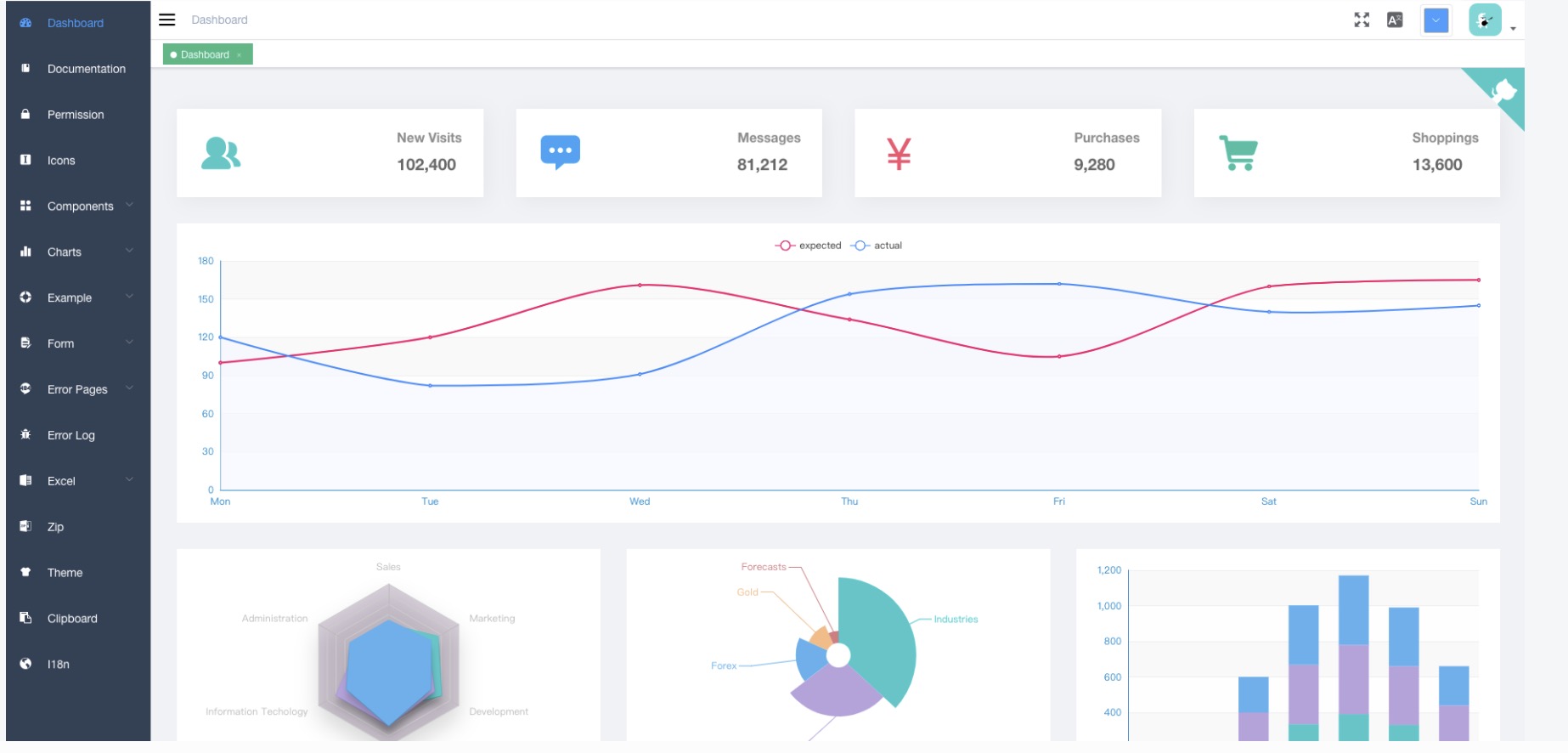Image resolution: width=1568 pixels, height=753 pixels.
Task: Open the language switch icon
Action: (x=1395, y=20)
